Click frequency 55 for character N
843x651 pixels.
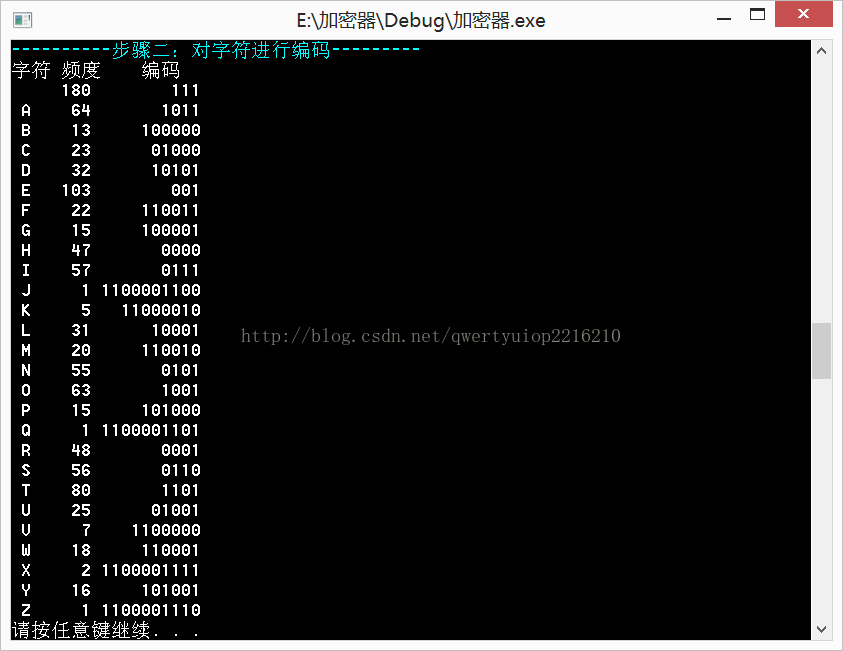click(81, 370)
